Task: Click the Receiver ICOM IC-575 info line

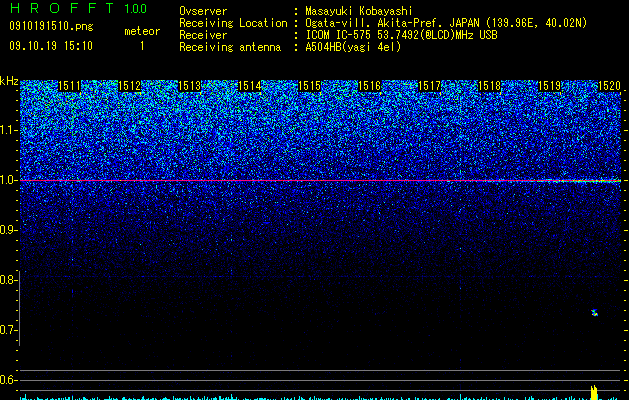Action: (x=339, y=35)
